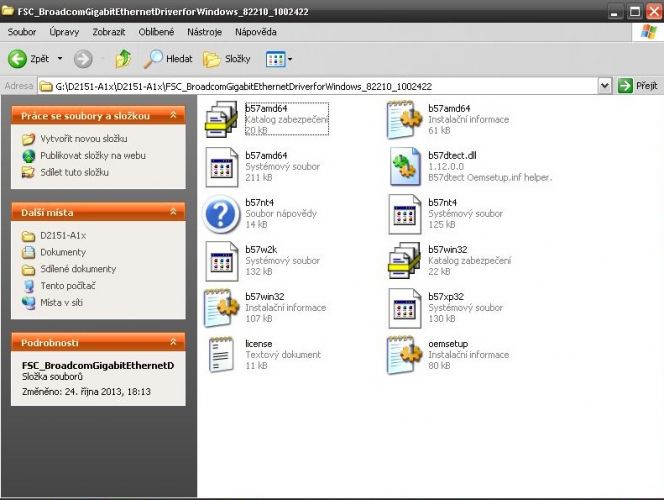Open the Soubor menu

pyautogui.click(x=22, y=32)
